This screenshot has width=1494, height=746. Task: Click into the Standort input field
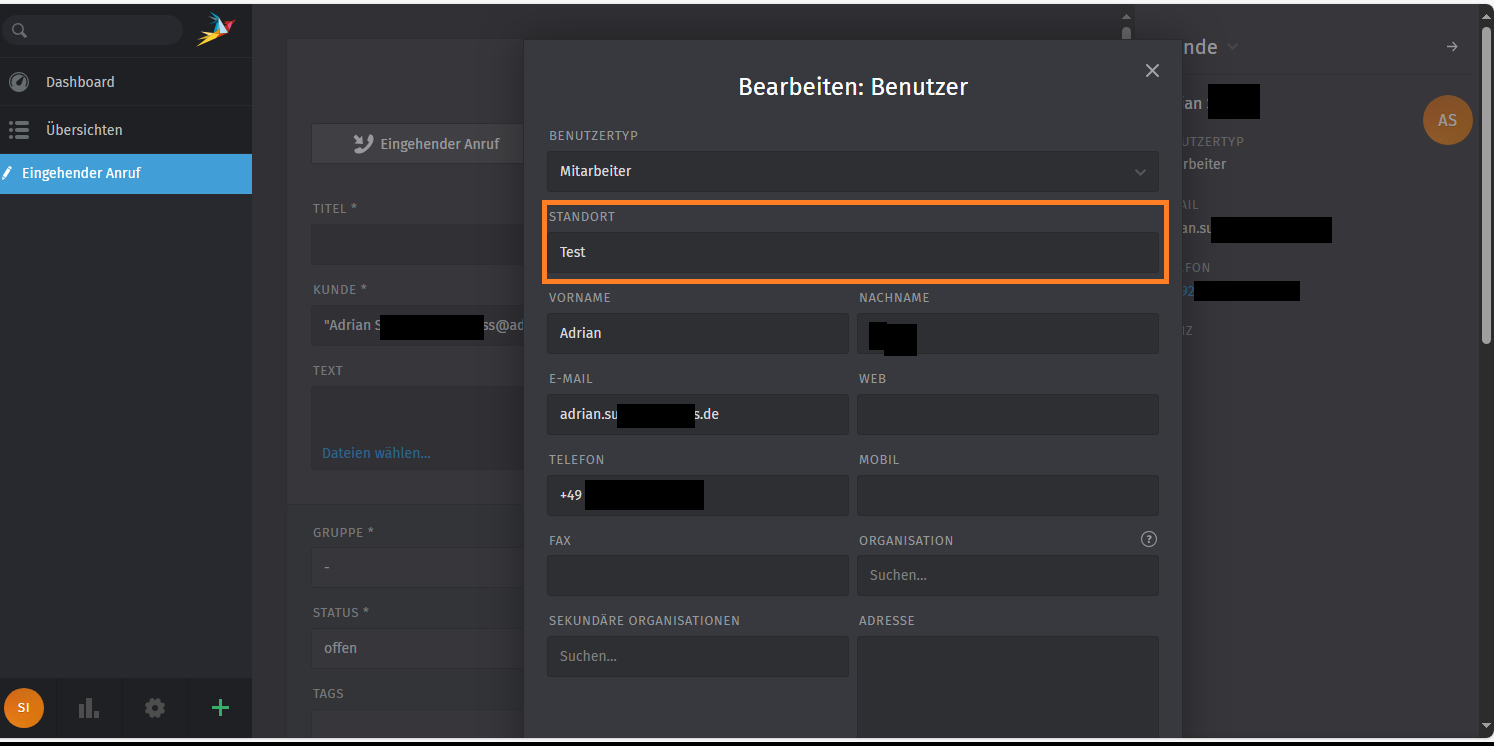tap(852, 252)
